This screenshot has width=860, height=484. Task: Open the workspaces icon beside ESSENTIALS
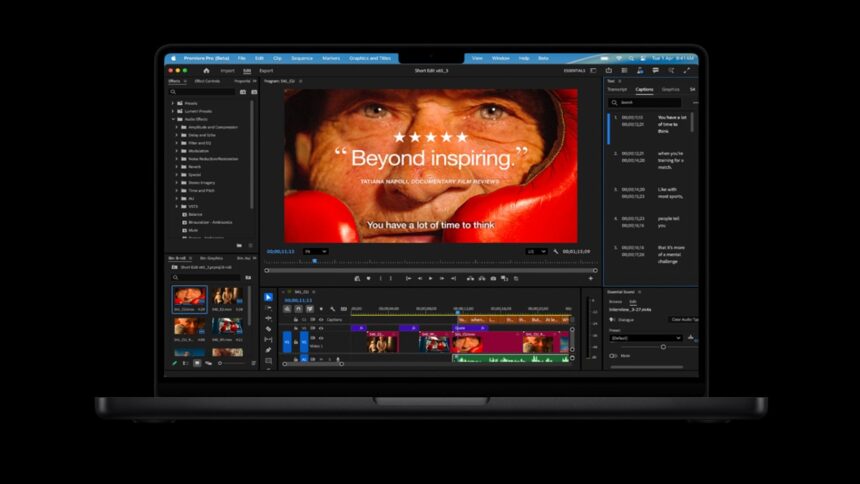[593, 70]
